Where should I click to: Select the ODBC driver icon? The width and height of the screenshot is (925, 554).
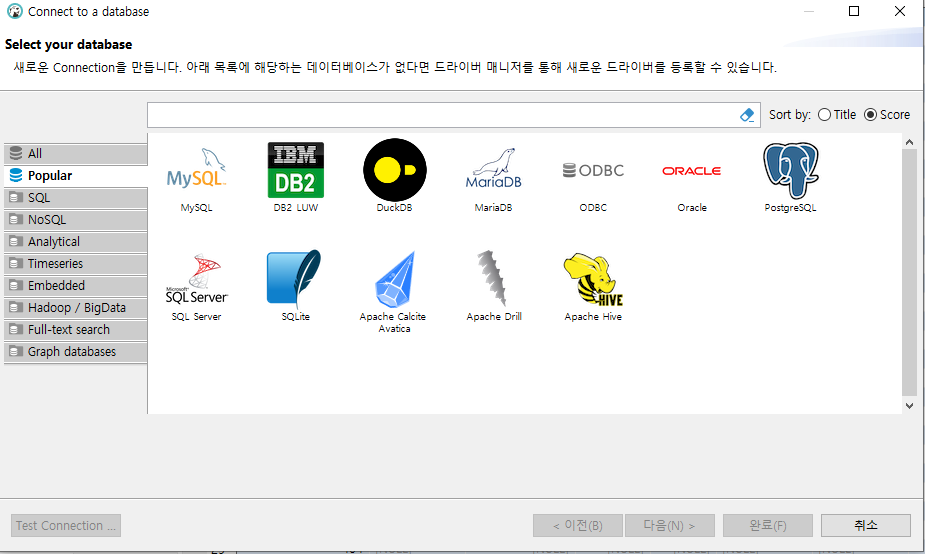pos(593,171)
